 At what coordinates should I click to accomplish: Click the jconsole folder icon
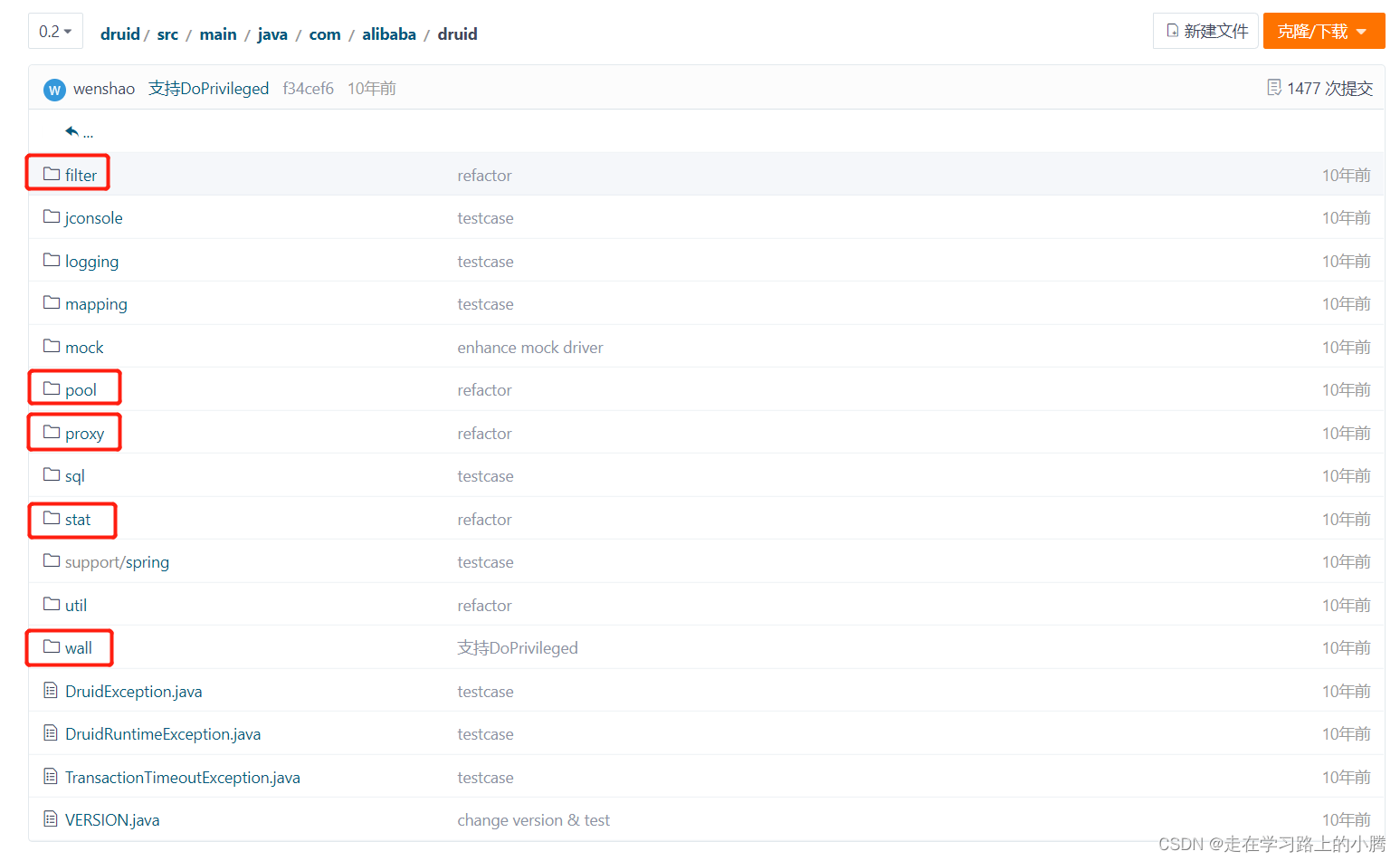coord(52,216)
